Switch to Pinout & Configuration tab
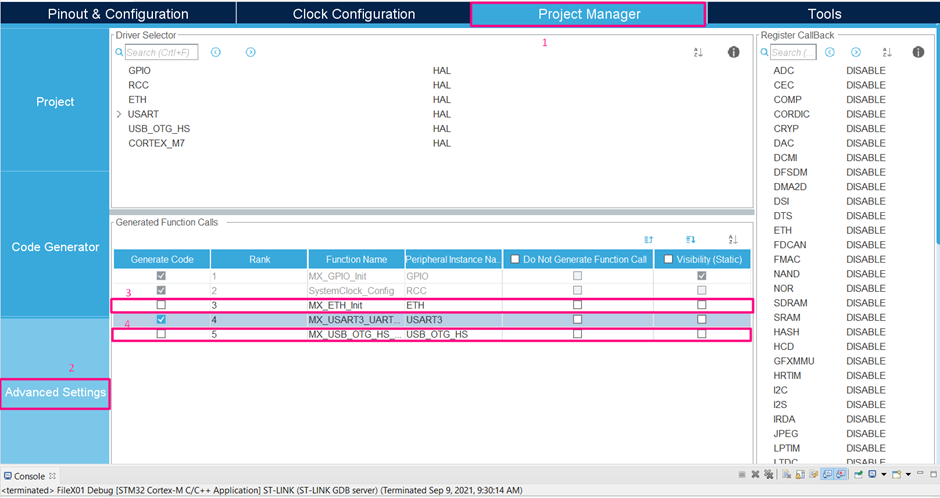940x498 pixels. point(118,14)
